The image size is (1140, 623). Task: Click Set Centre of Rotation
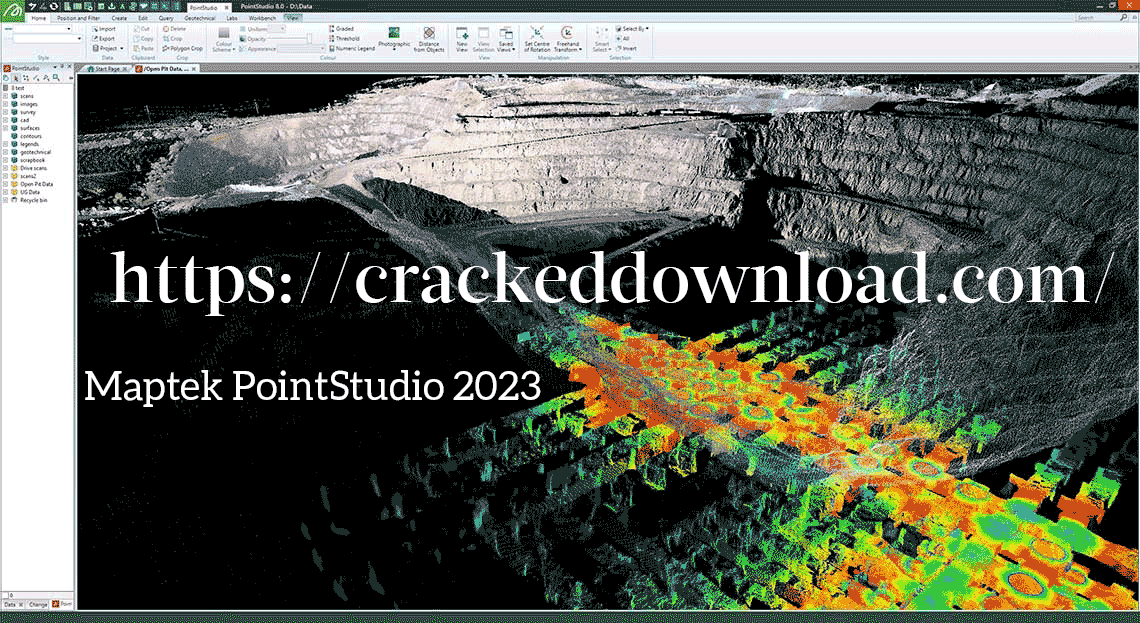[537, 39]
